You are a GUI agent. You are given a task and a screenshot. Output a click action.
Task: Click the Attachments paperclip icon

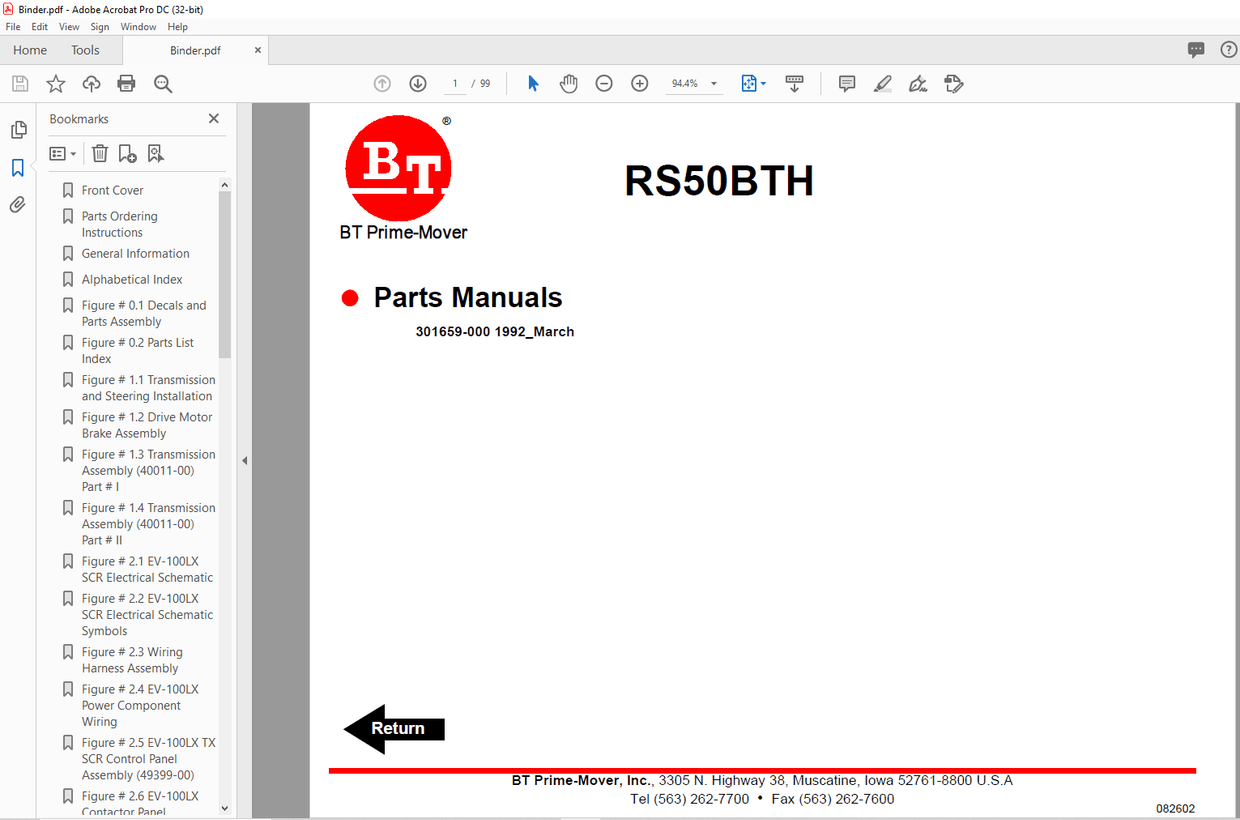point(18,204)
